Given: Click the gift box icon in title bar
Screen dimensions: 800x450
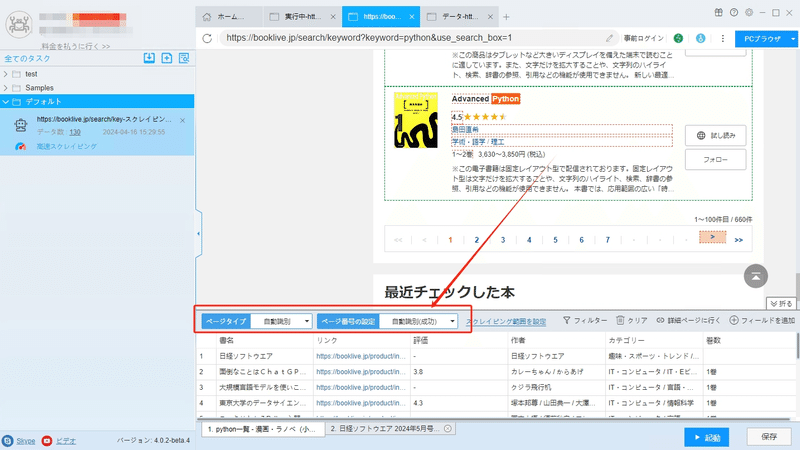Looking at the screenshot, I should click(718, 13).
